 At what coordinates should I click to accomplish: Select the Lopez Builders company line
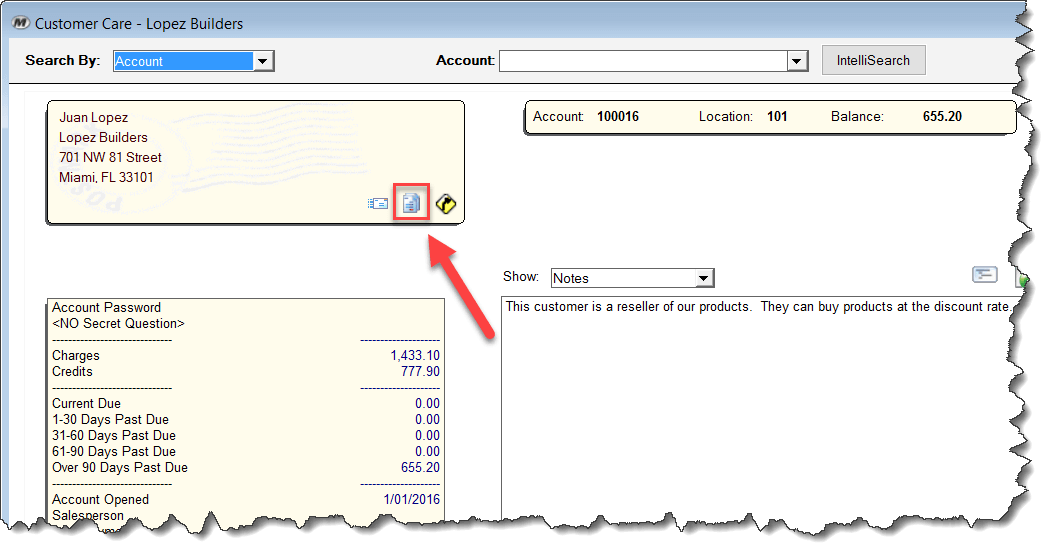pyautogui.click(x=103, y=137)
